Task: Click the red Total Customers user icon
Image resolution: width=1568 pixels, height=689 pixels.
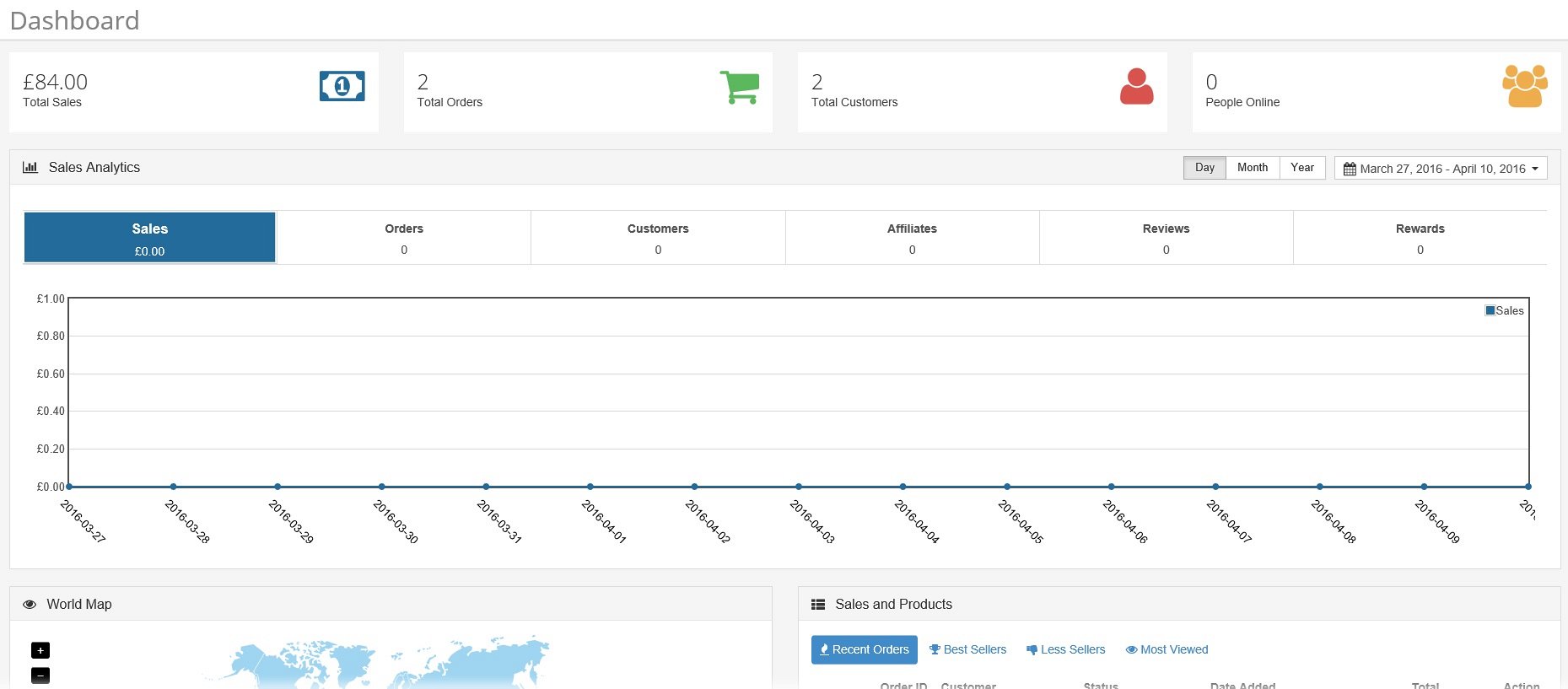Action: (x=1136, y=86)
